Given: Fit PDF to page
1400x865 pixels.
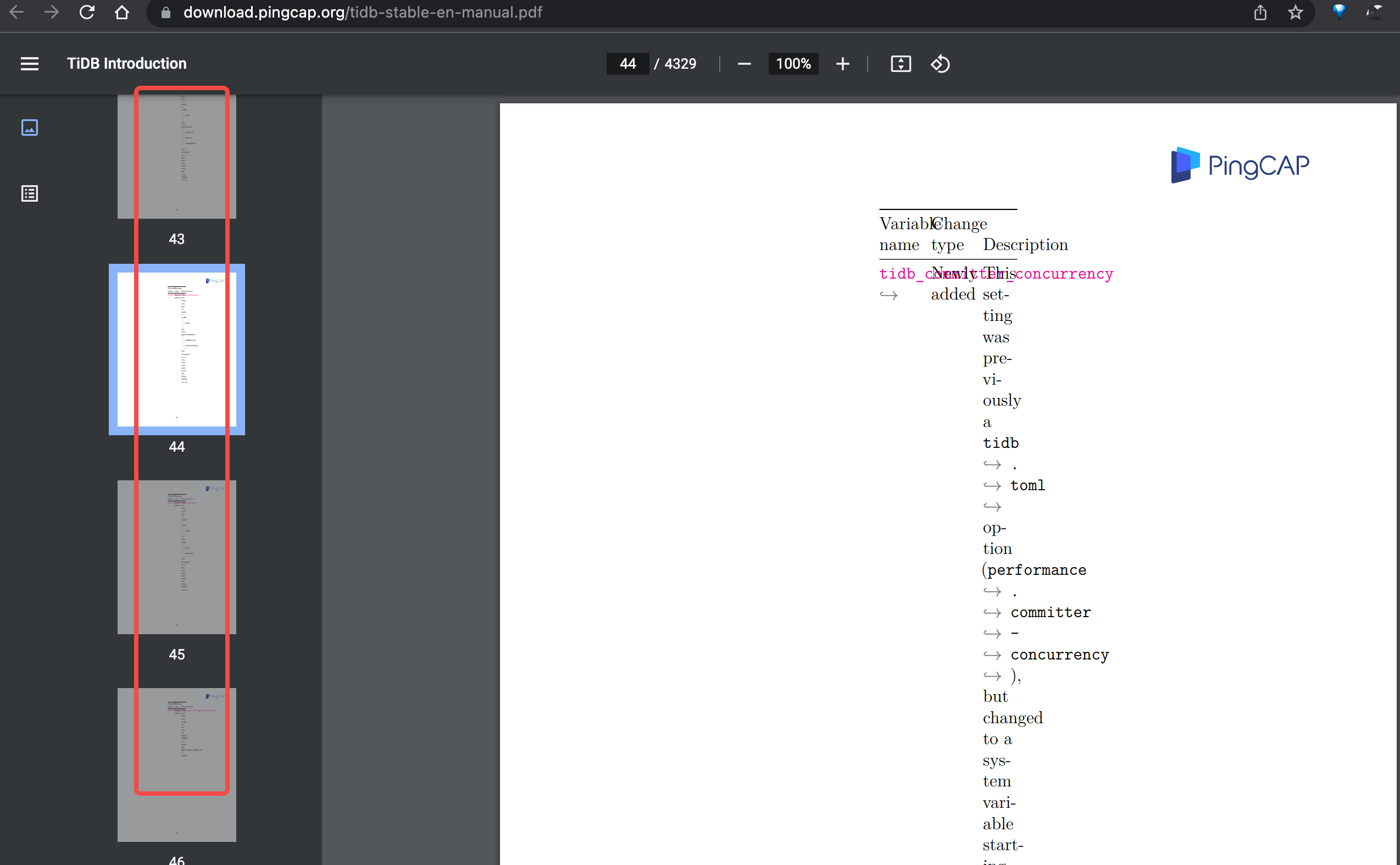Looking at the screenshot, I should [x=901, y=64].
